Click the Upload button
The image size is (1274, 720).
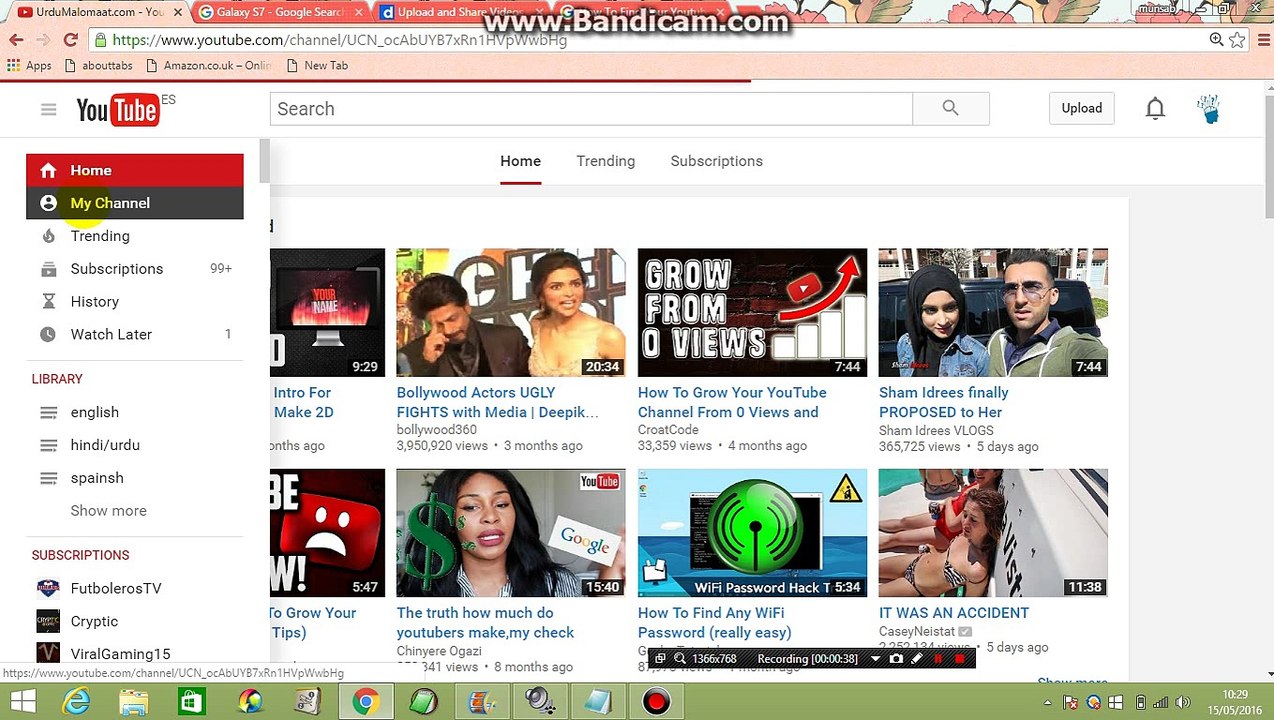1081,108
